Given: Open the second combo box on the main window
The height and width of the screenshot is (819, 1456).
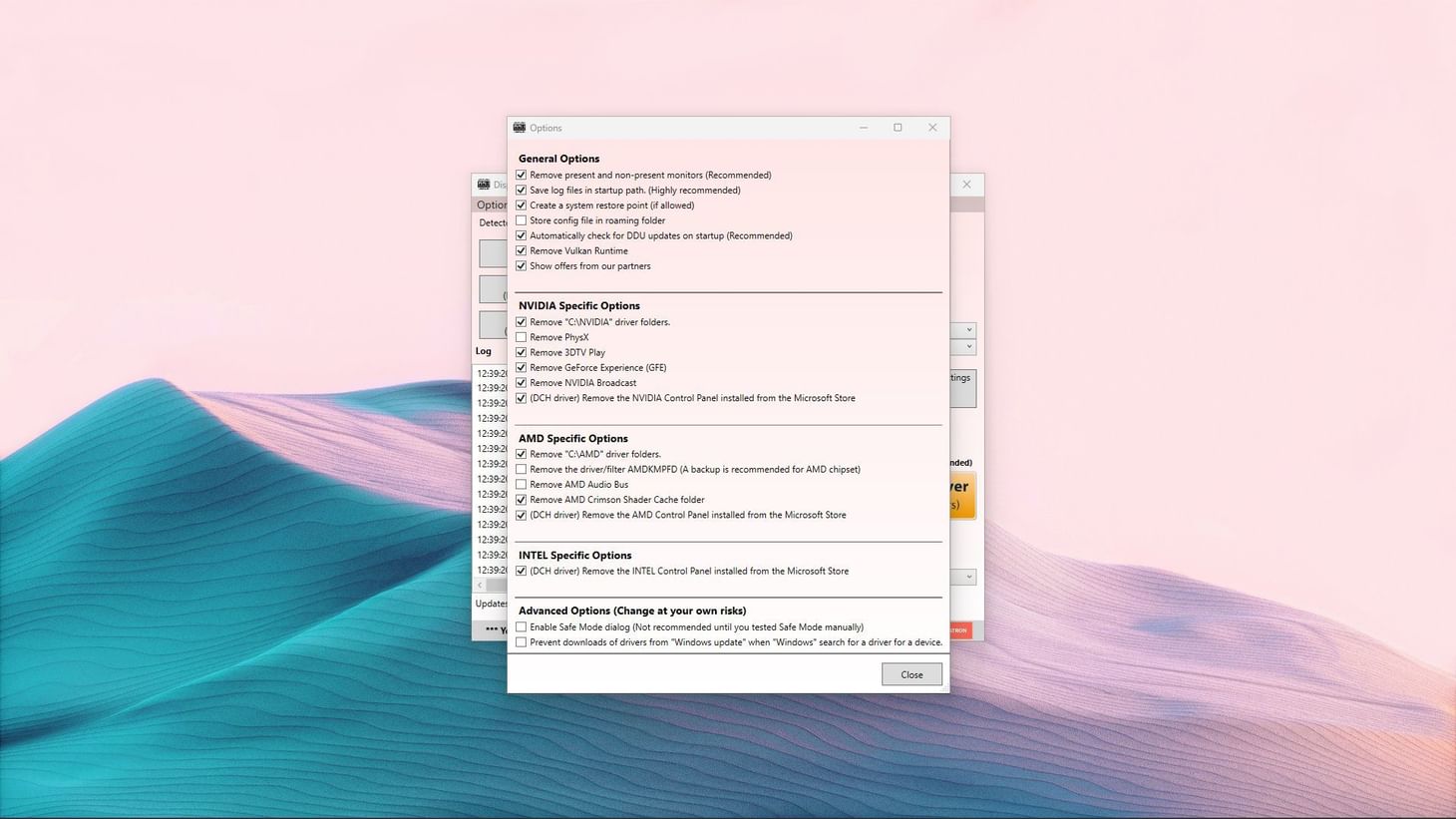Looking at the screenshot, I should point(966,346).
